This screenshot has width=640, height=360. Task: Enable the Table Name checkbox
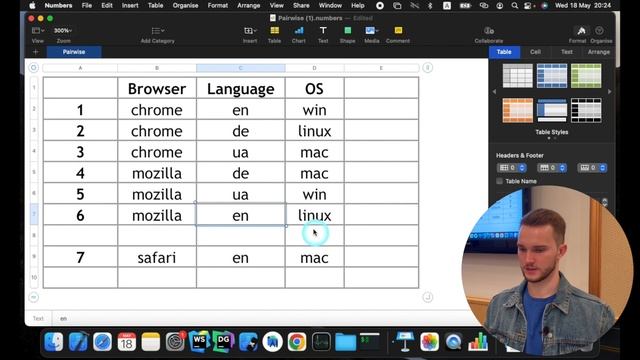coord(499,181)
